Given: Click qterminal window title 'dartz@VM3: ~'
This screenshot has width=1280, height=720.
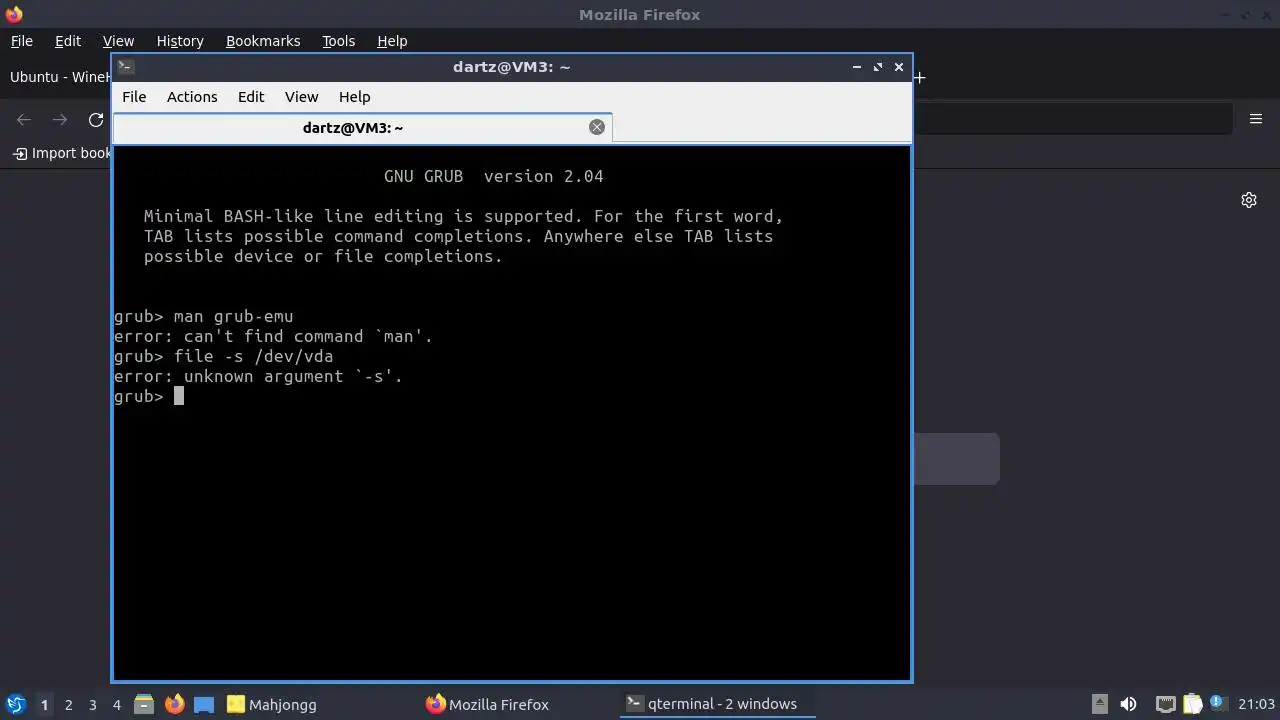Looking at the screenshot, I should [511, 67].
